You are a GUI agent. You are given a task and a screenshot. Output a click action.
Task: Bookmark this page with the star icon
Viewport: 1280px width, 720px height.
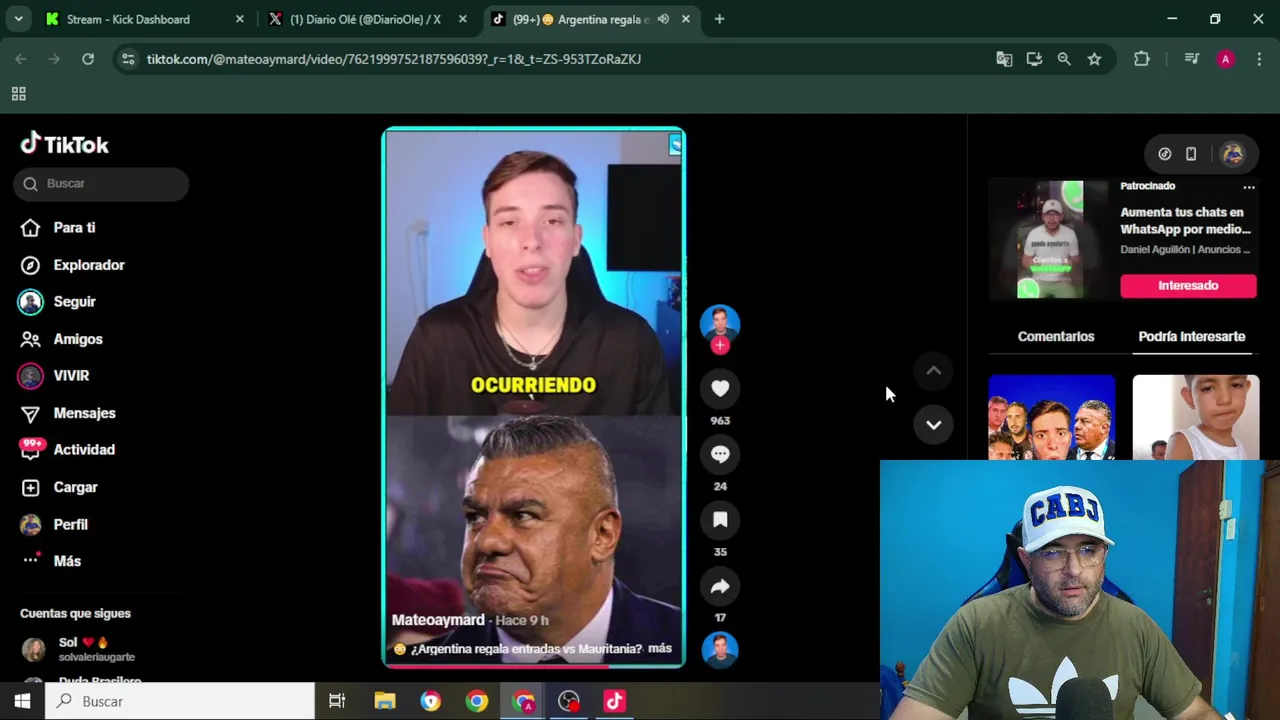[x=1094, y=59]
